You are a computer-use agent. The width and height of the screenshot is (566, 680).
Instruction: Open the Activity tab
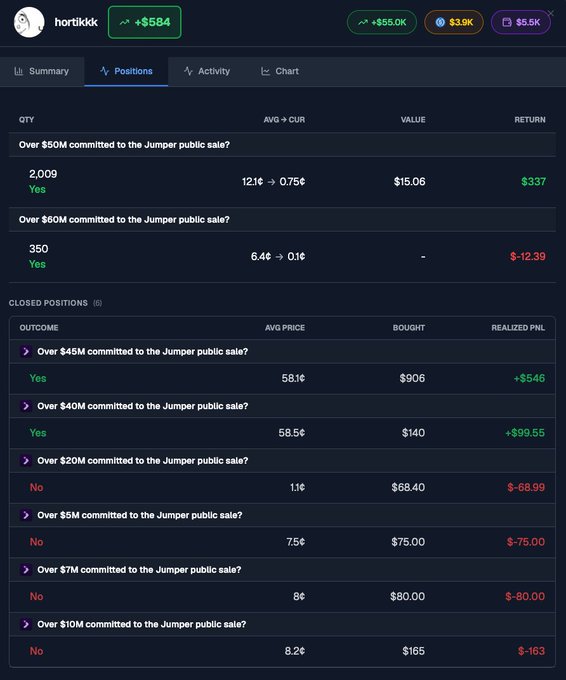[207, 71]
